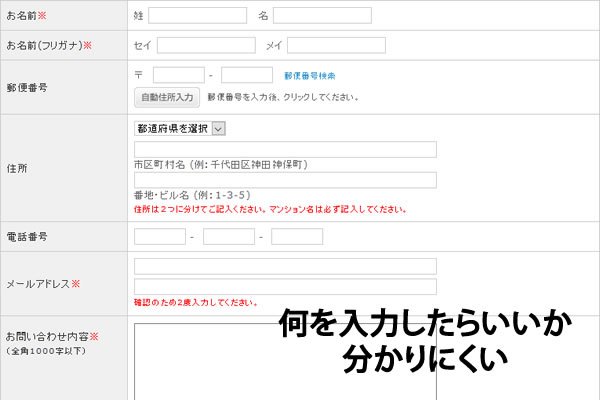Click the お名前(フリガナ) field label

[x=48, y=45]
